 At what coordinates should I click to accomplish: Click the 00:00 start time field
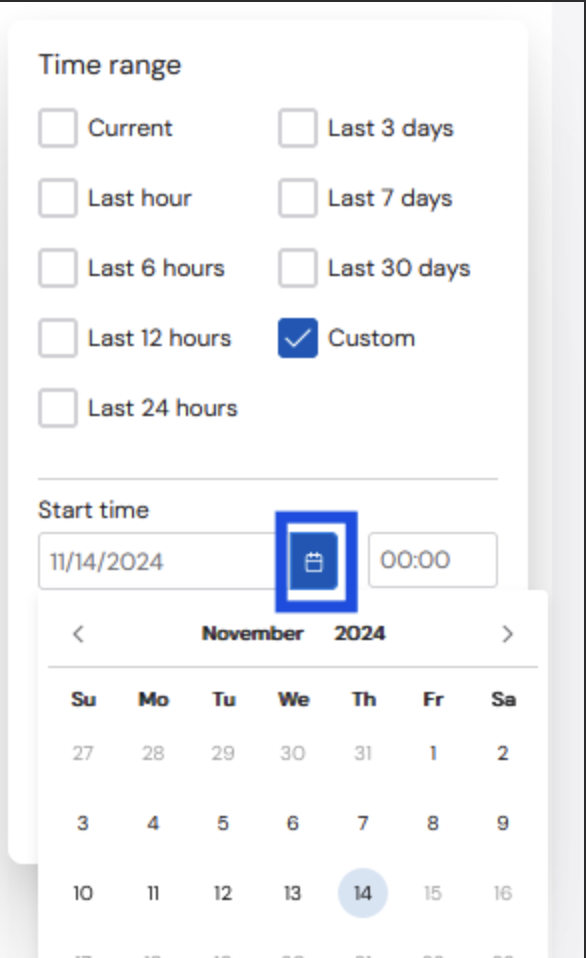click(x=433, y=560)
